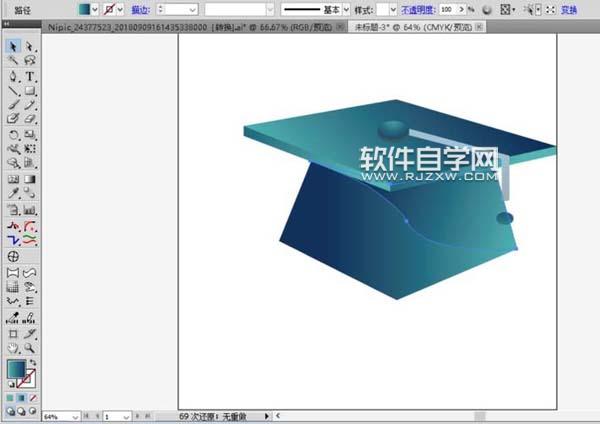
Task: Click the align/transform grid icon in control bar
Action: click(x=505, y=10)
